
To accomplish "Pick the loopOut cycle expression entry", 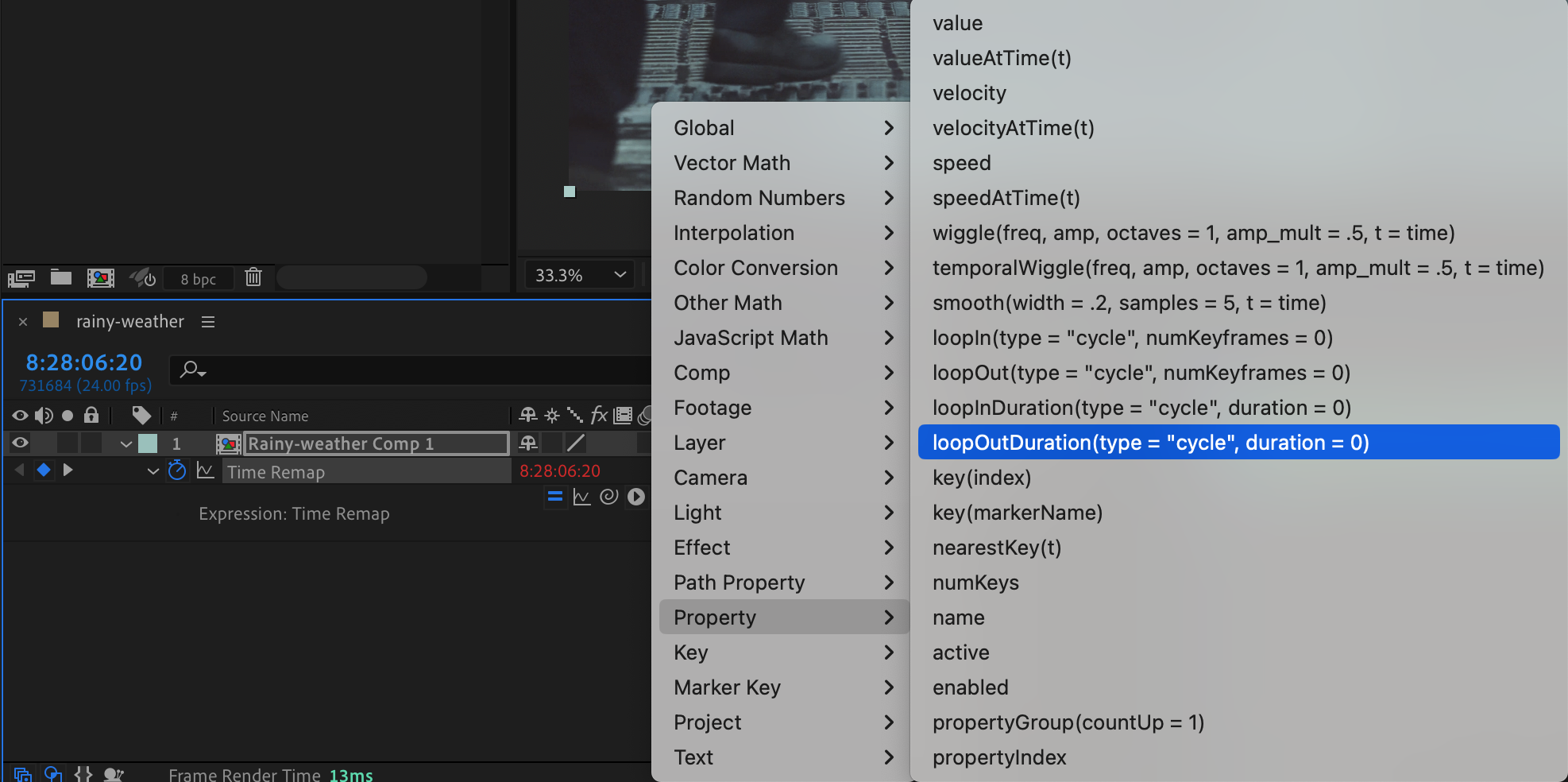I will (1239, 373).
